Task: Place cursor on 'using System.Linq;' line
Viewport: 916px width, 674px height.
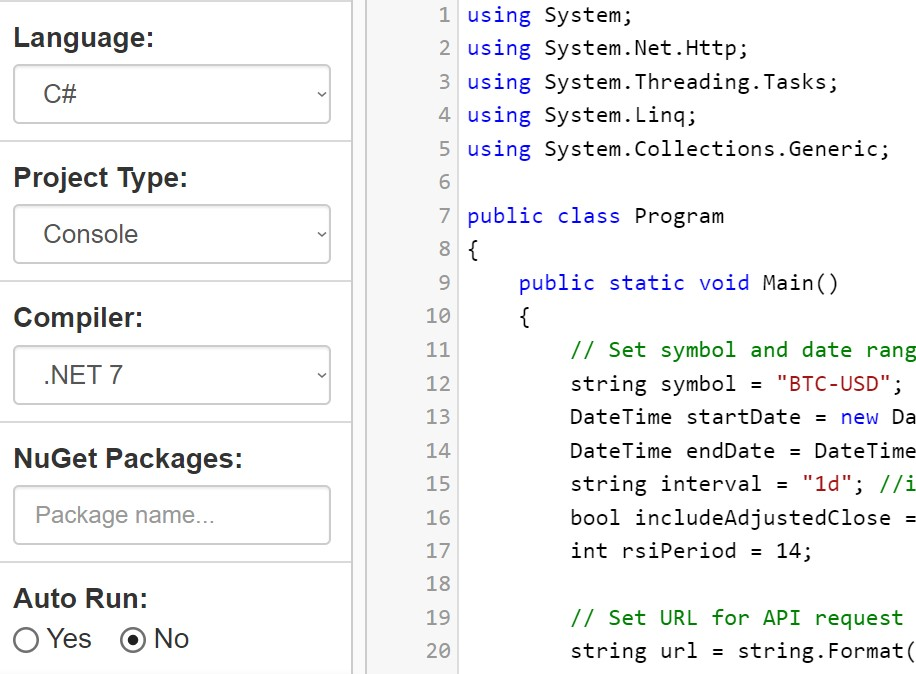Action: point(582,115)
